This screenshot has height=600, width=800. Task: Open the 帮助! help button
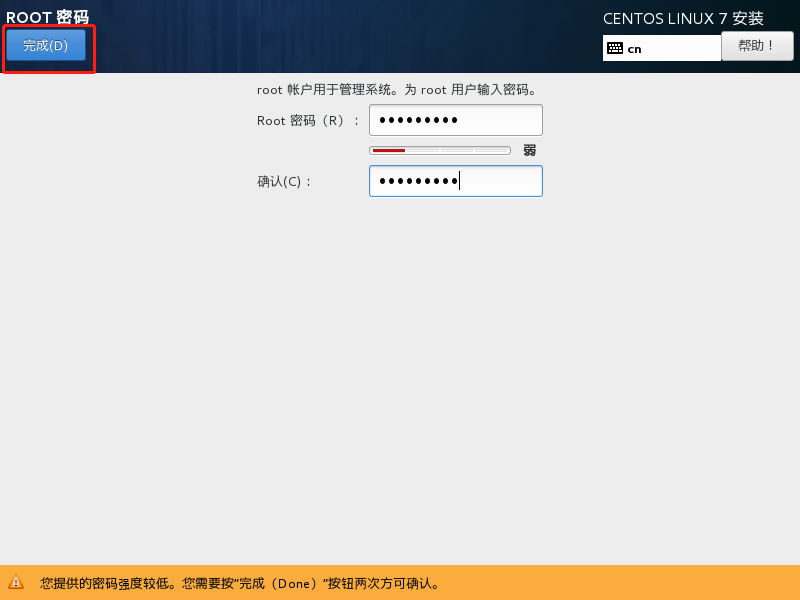[x=757, y=46]
